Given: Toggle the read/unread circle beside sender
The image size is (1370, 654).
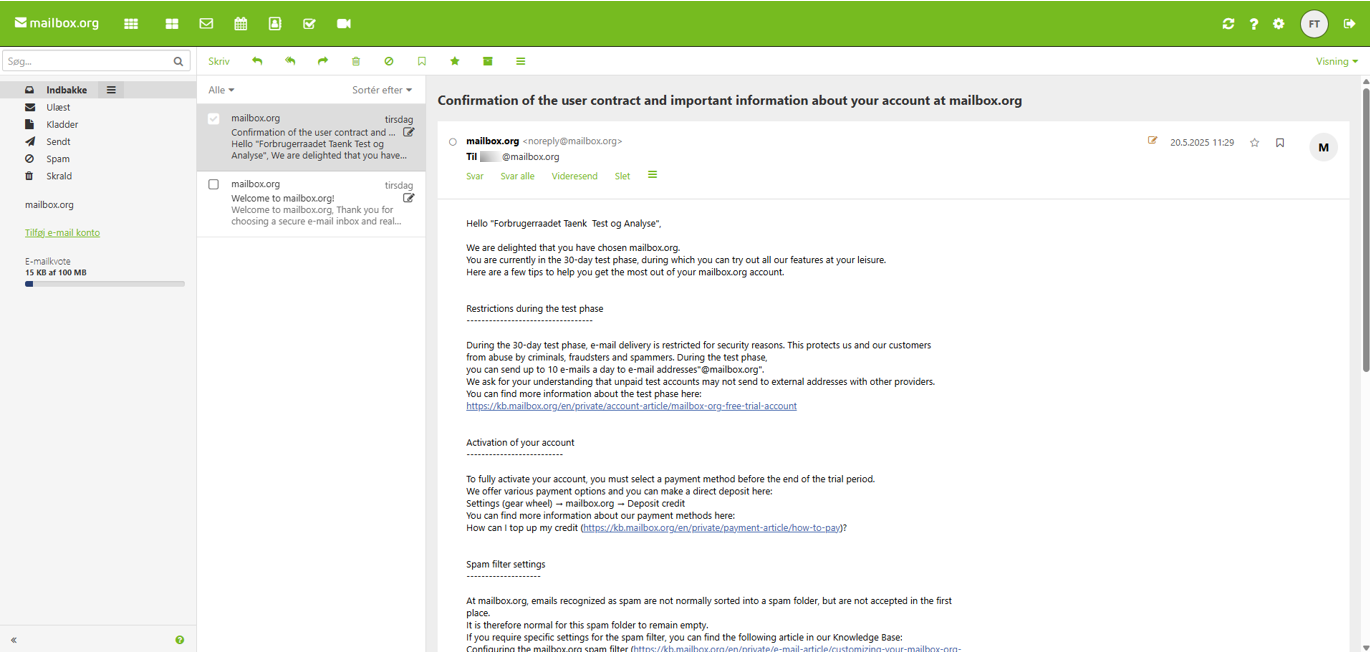Looking at the screenshot, I should click(453, 142).
